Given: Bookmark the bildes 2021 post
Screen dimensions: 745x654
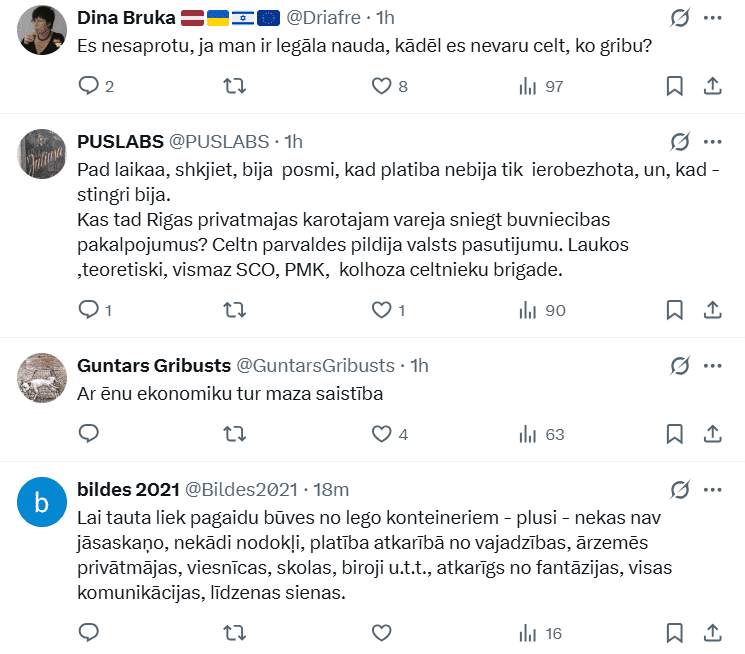Looking at the screenshot, I should pyautogui.click(x=675, y=633).
